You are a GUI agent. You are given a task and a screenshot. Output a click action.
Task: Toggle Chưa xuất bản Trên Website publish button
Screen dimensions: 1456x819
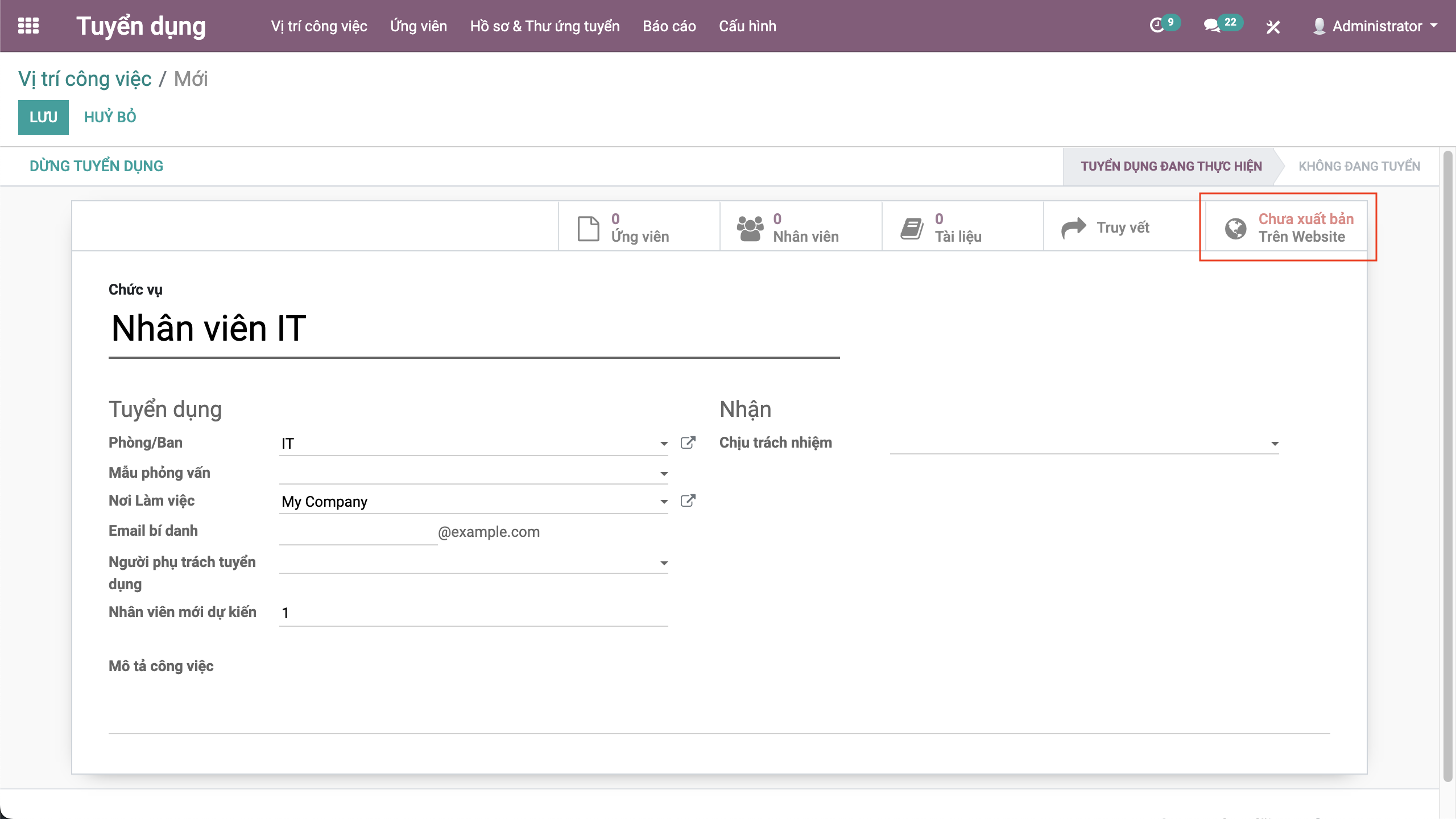pos(1288,227)
